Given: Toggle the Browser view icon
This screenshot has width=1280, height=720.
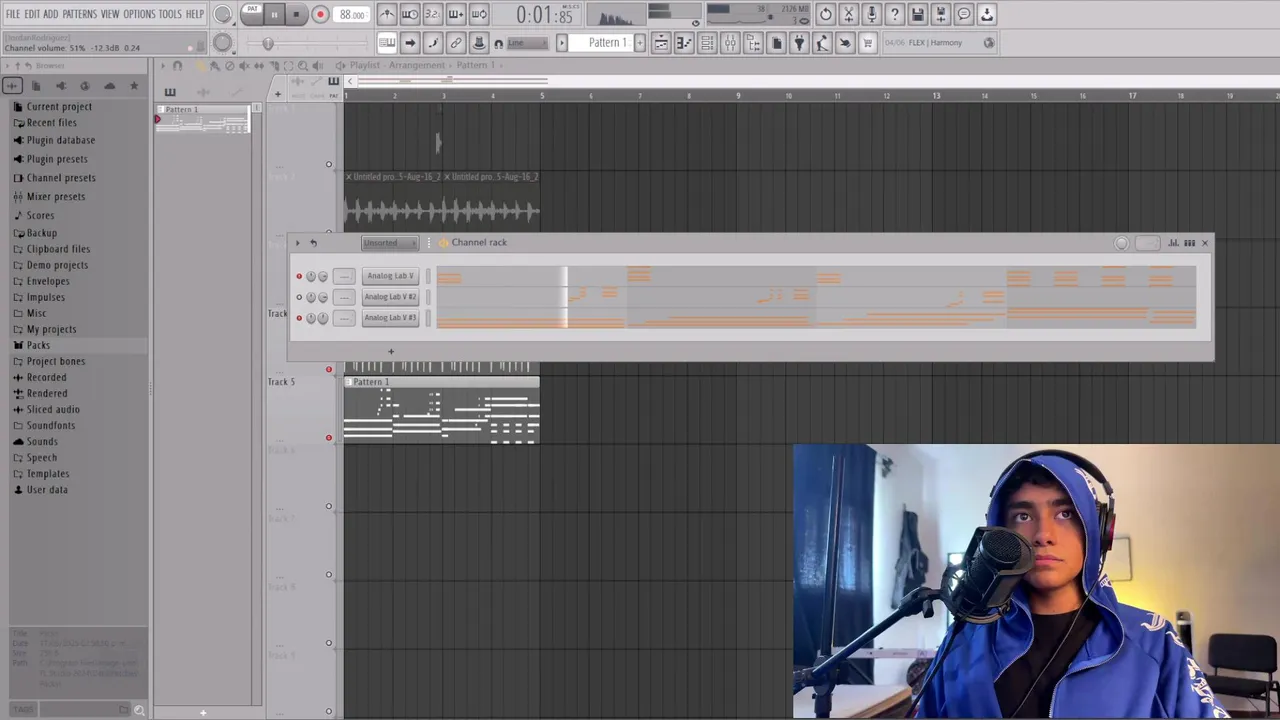Looking at the screenshot, I should 753,43.
